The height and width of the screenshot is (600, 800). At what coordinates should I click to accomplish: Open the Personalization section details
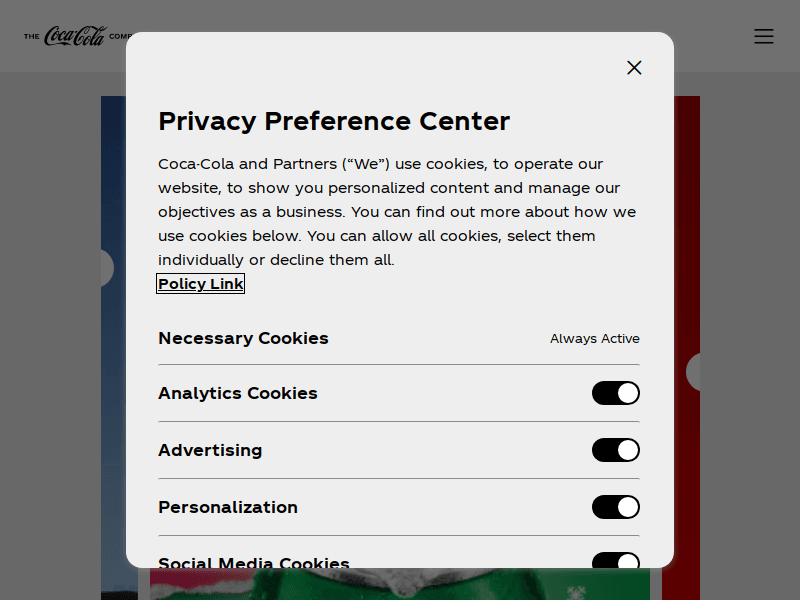coord(228,507)
